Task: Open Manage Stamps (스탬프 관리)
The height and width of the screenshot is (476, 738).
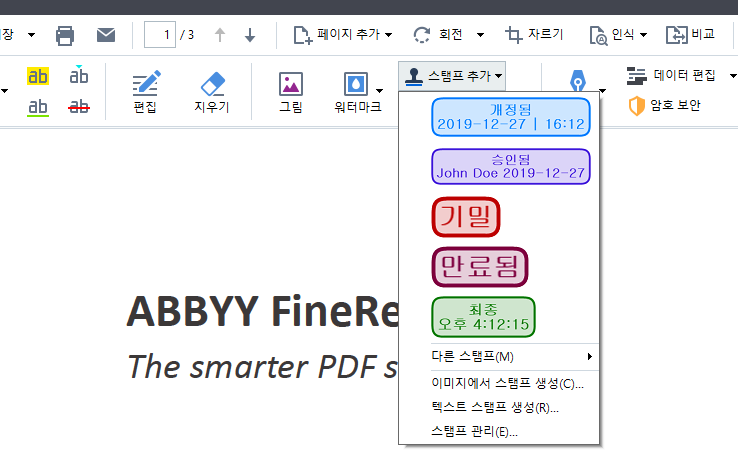Action: point(474,431)
